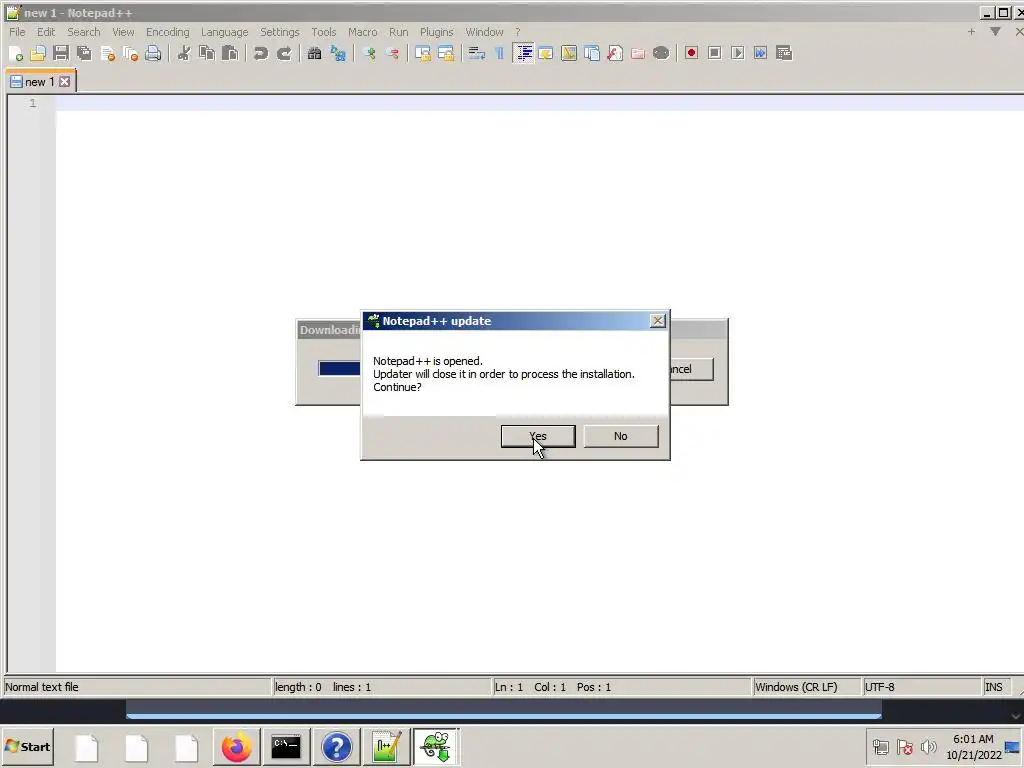Click the Paste toolbar icon
This screenshot has width=1024, height=768.
230,54
